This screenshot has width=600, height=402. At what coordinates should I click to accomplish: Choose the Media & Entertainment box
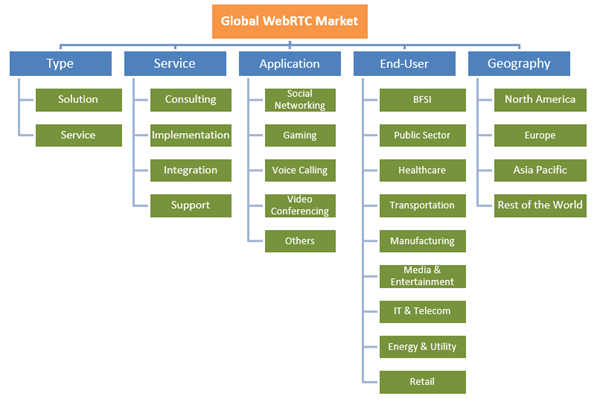pos(422,276)
